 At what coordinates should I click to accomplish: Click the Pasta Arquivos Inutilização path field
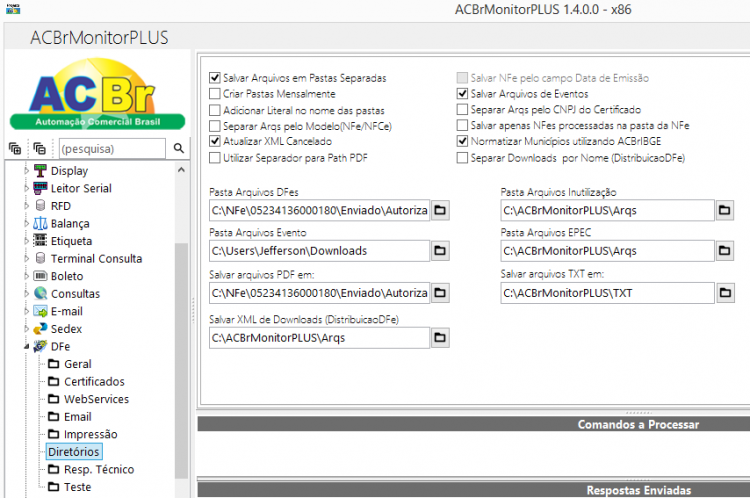(607, 210)
